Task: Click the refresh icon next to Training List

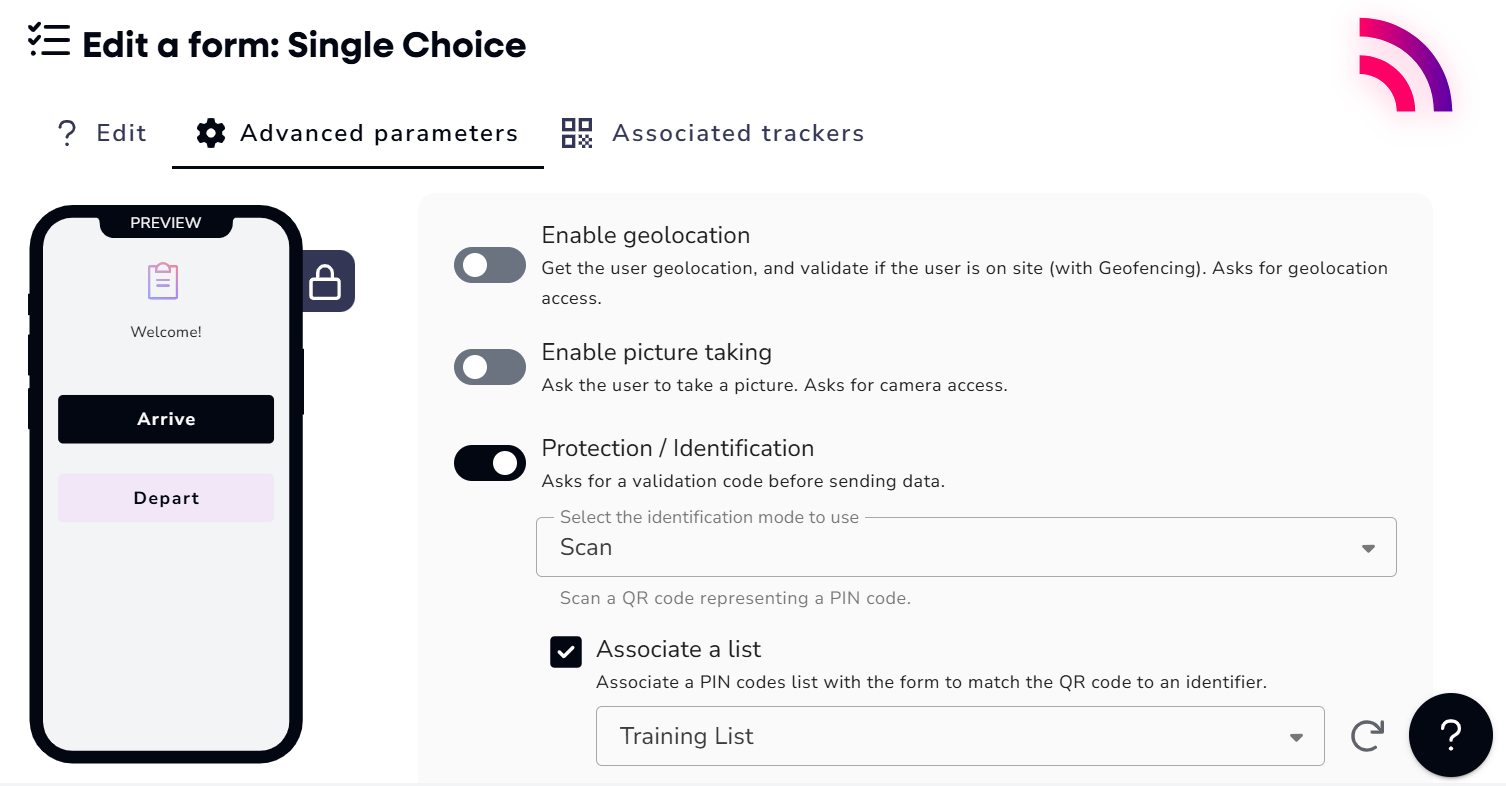Action: (1367, 736)
